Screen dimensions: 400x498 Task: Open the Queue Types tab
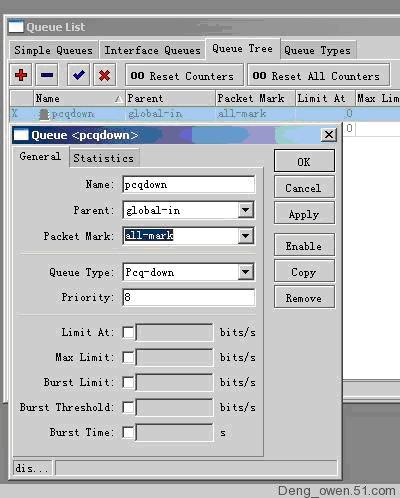pos(318,50)
